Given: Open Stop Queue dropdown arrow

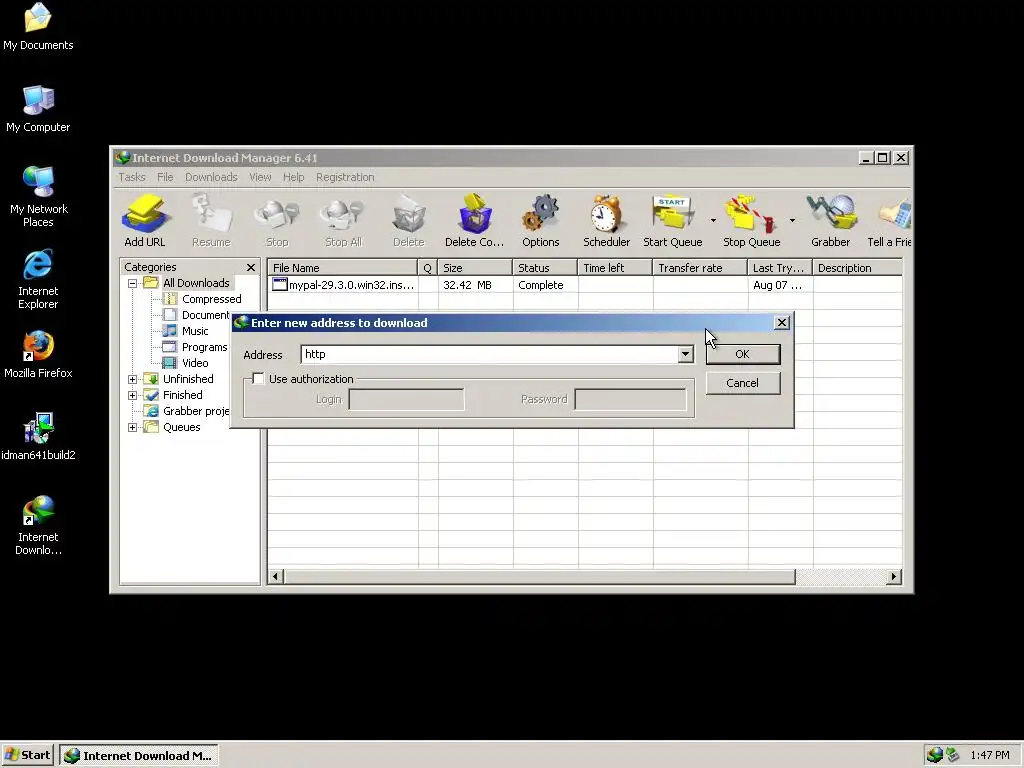Looking at the screenshot, I should click(x=792, y=221).
